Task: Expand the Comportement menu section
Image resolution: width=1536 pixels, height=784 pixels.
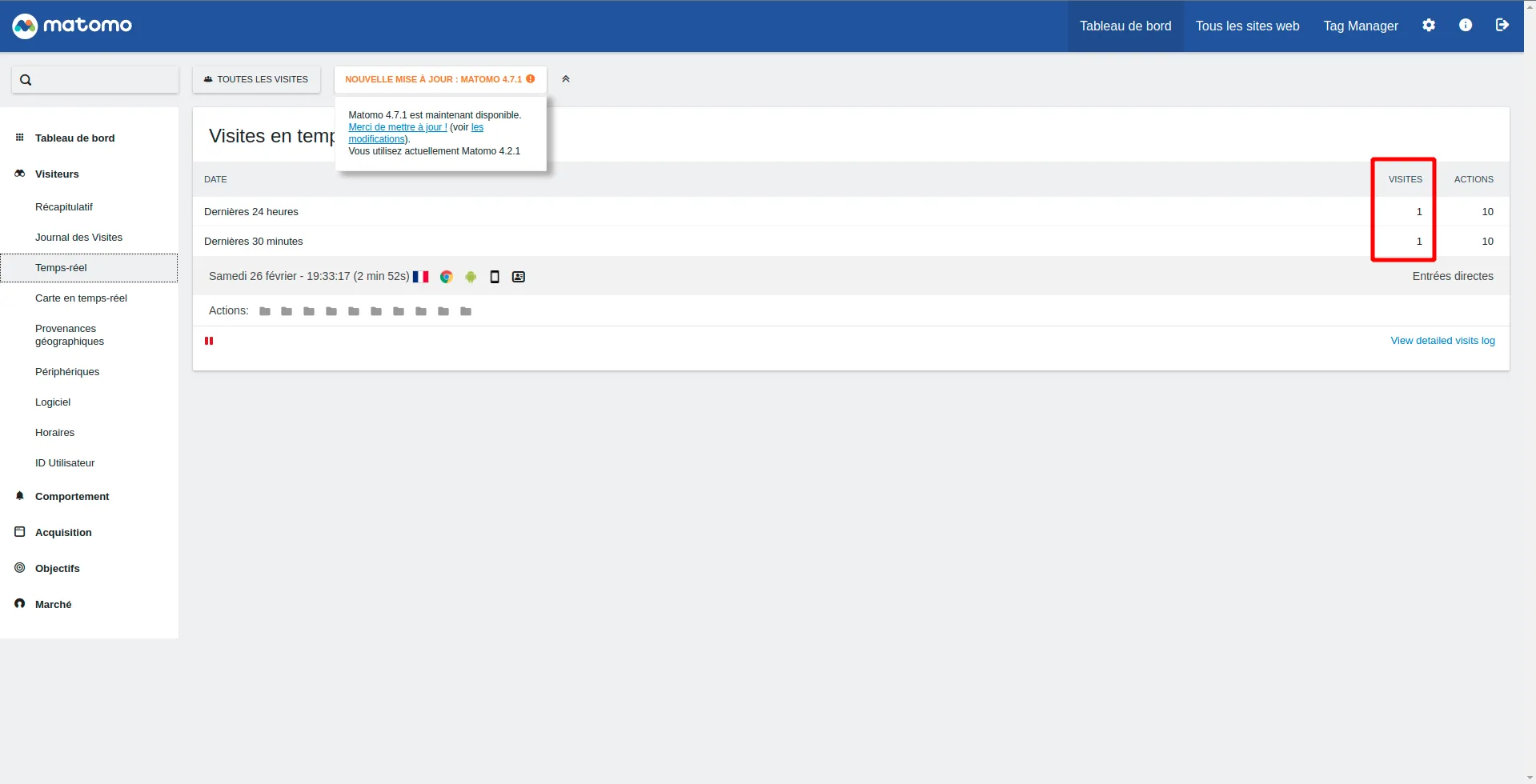Action: (x=72, y=497)
